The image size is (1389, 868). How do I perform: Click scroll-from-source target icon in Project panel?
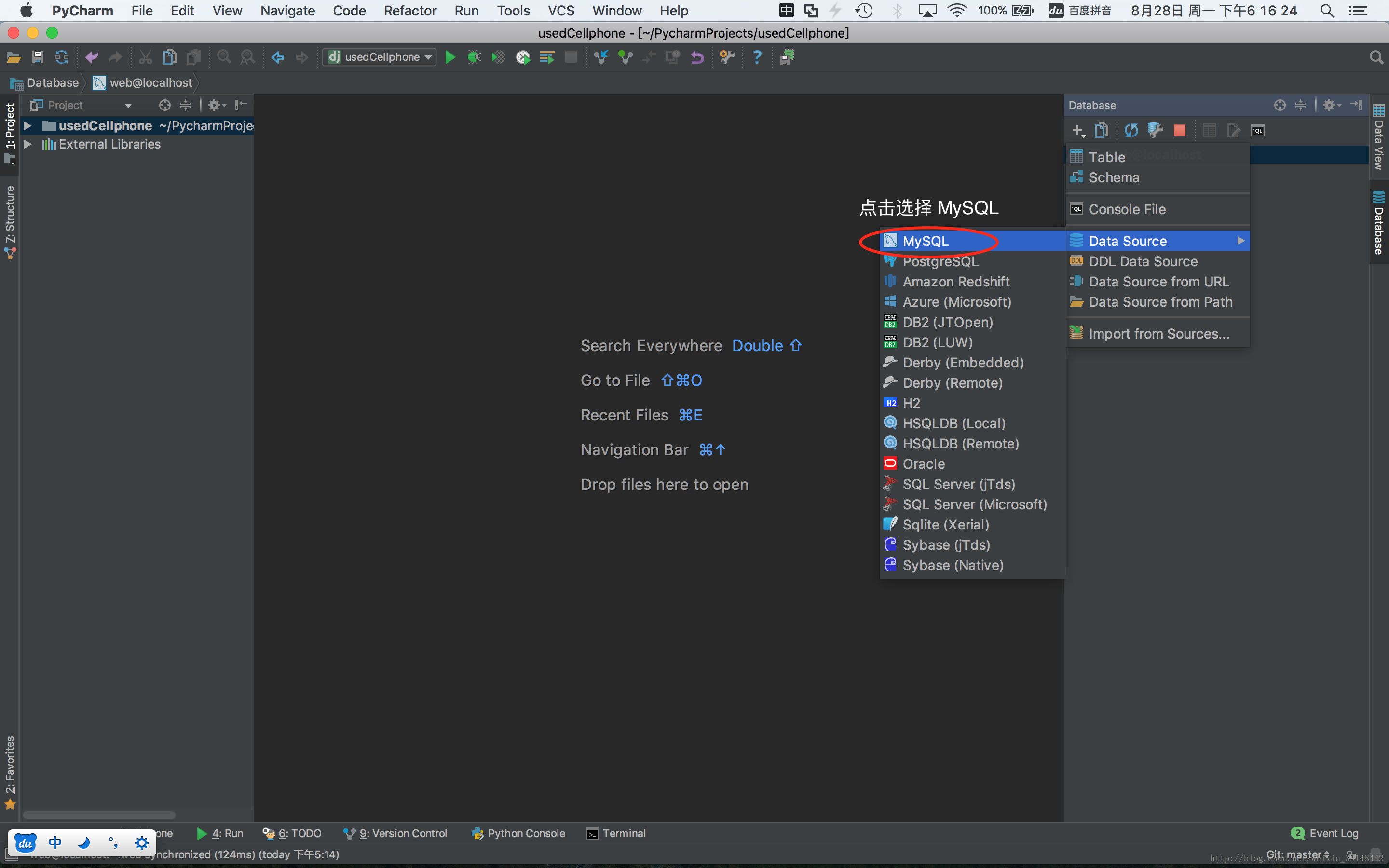165,105
